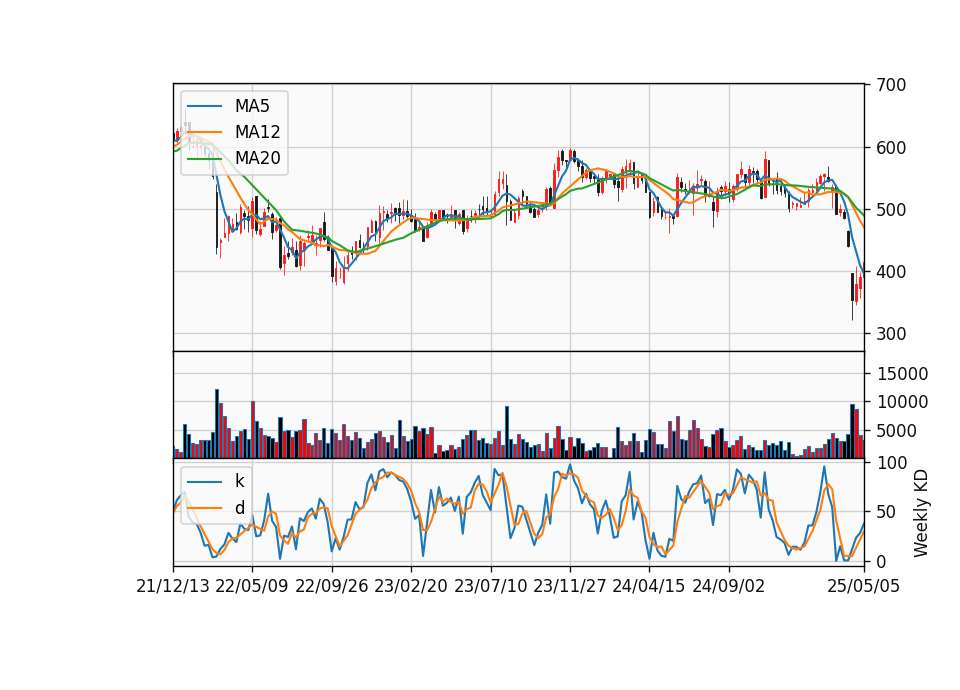
Task: Click the 10000 volume axis value
Action: tap(902, 402)
